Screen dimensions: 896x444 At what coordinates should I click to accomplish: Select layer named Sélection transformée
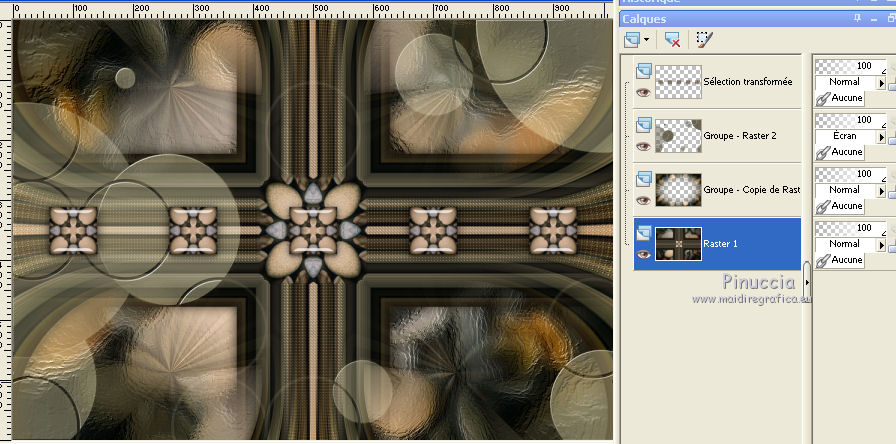tap(747, 82)
